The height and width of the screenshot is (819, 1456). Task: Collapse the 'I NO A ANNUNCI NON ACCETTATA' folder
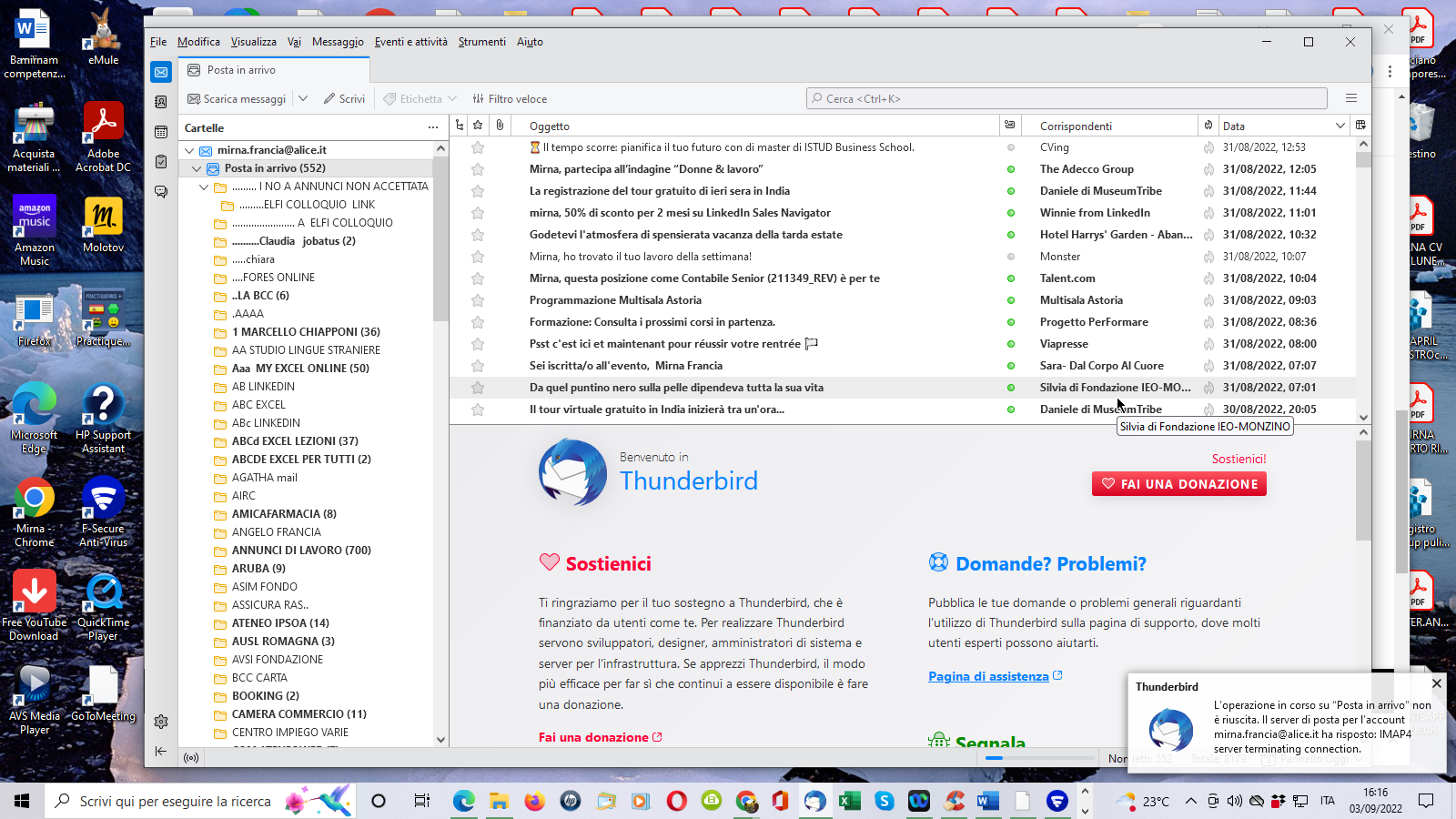click(204, 187)
